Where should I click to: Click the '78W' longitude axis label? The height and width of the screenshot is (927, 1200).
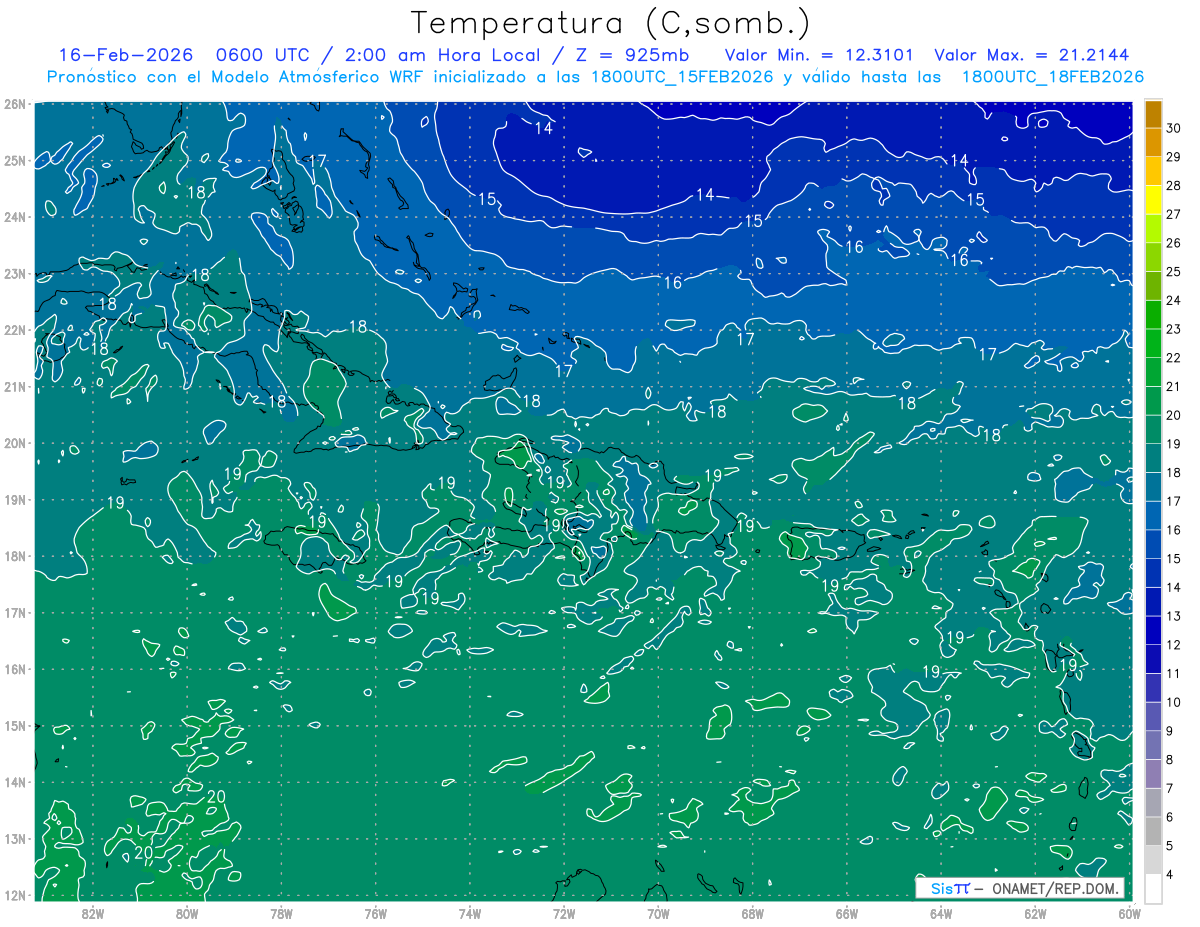[281, 912]
